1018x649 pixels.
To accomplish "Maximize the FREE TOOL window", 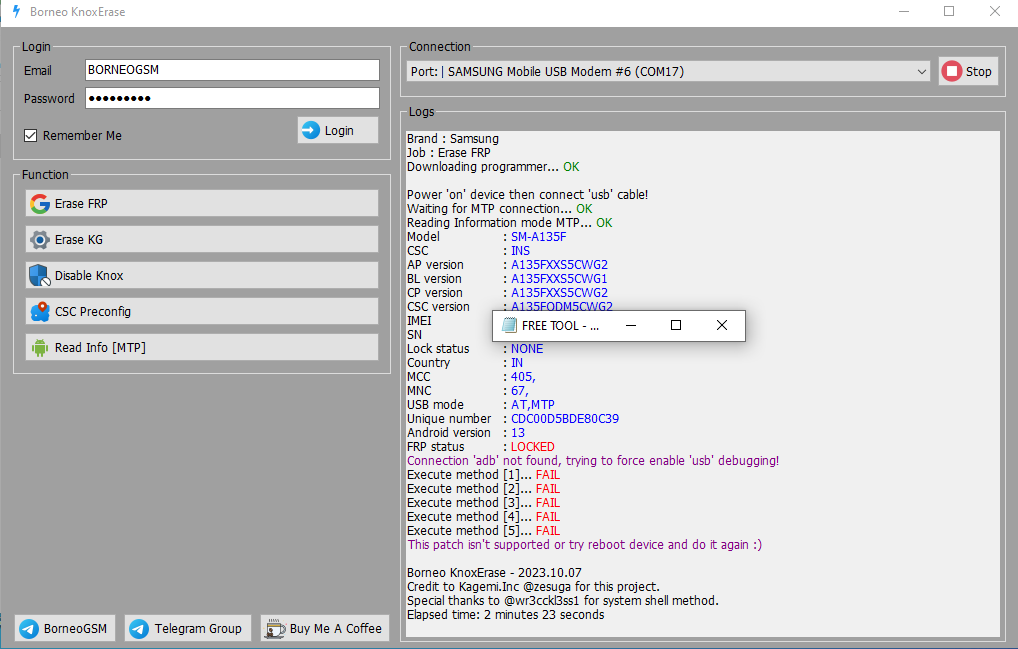I will pos(676,325).
